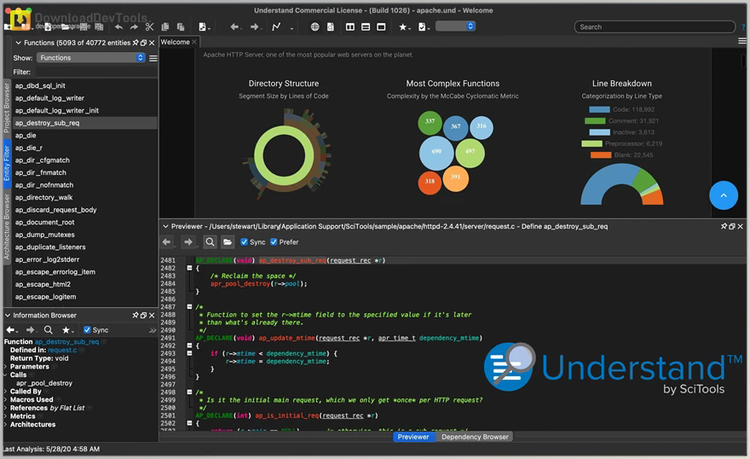Click the Code legend blue swatch

click(x=599, y=109)
